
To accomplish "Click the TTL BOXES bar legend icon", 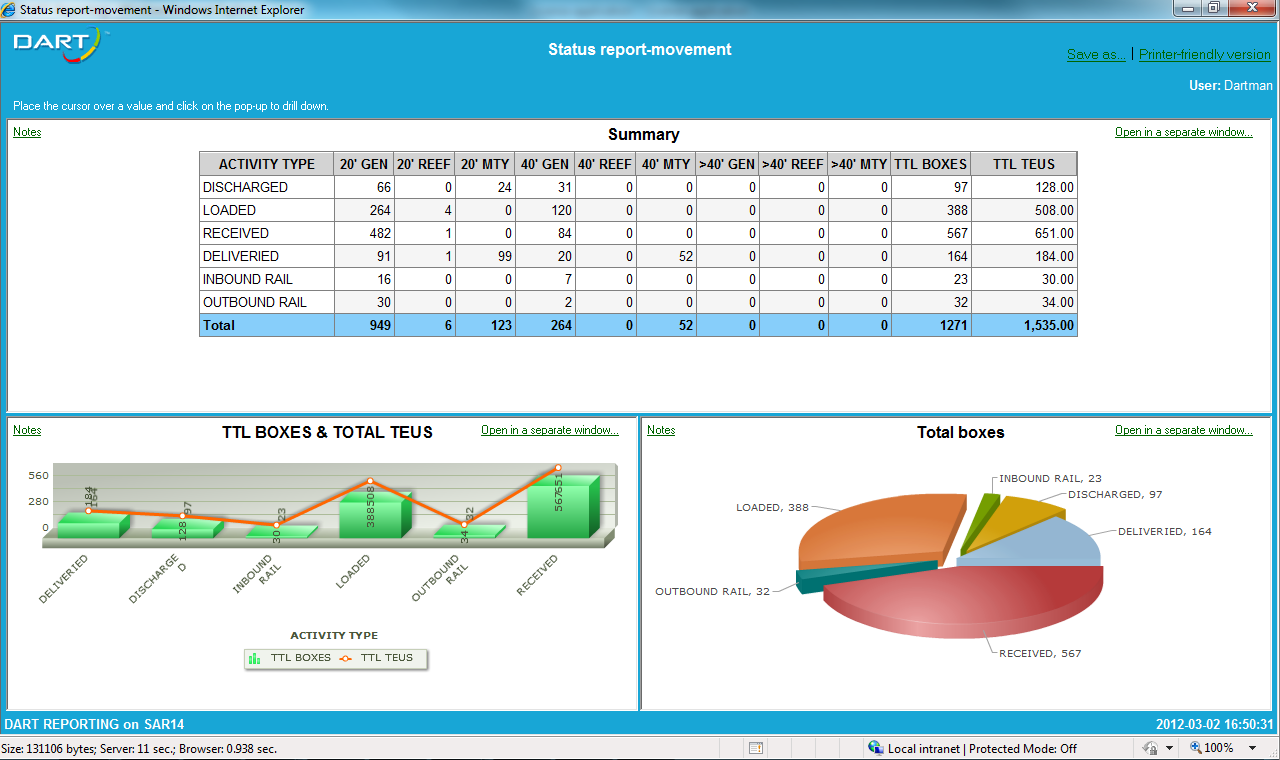I will point(254,658).
